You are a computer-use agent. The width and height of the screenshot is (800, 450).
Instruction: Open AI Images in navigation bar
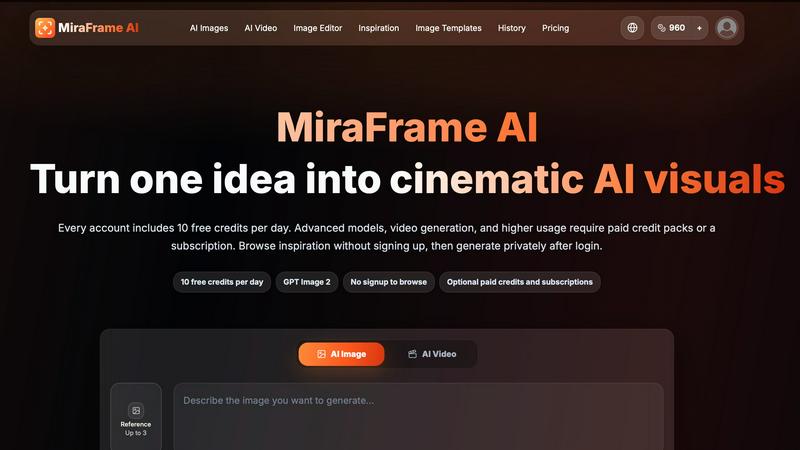pos(209,28)
